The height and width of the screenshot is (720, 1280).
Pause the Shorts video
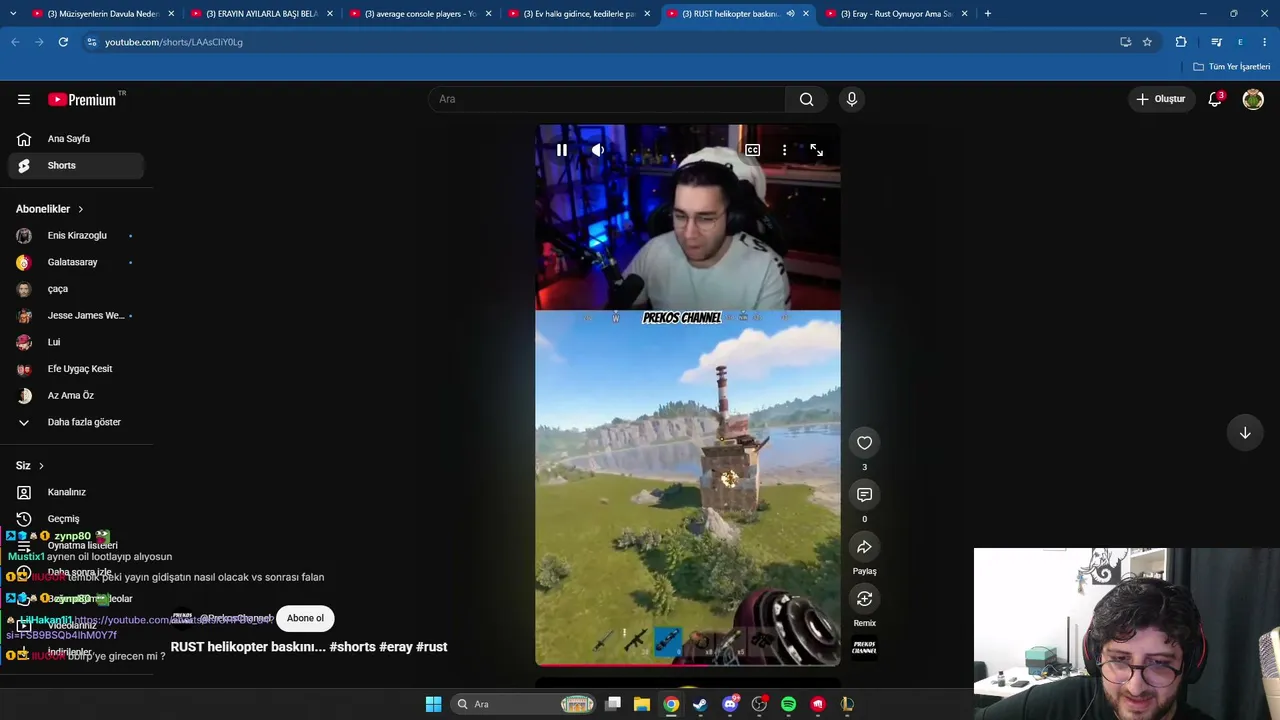562,150
